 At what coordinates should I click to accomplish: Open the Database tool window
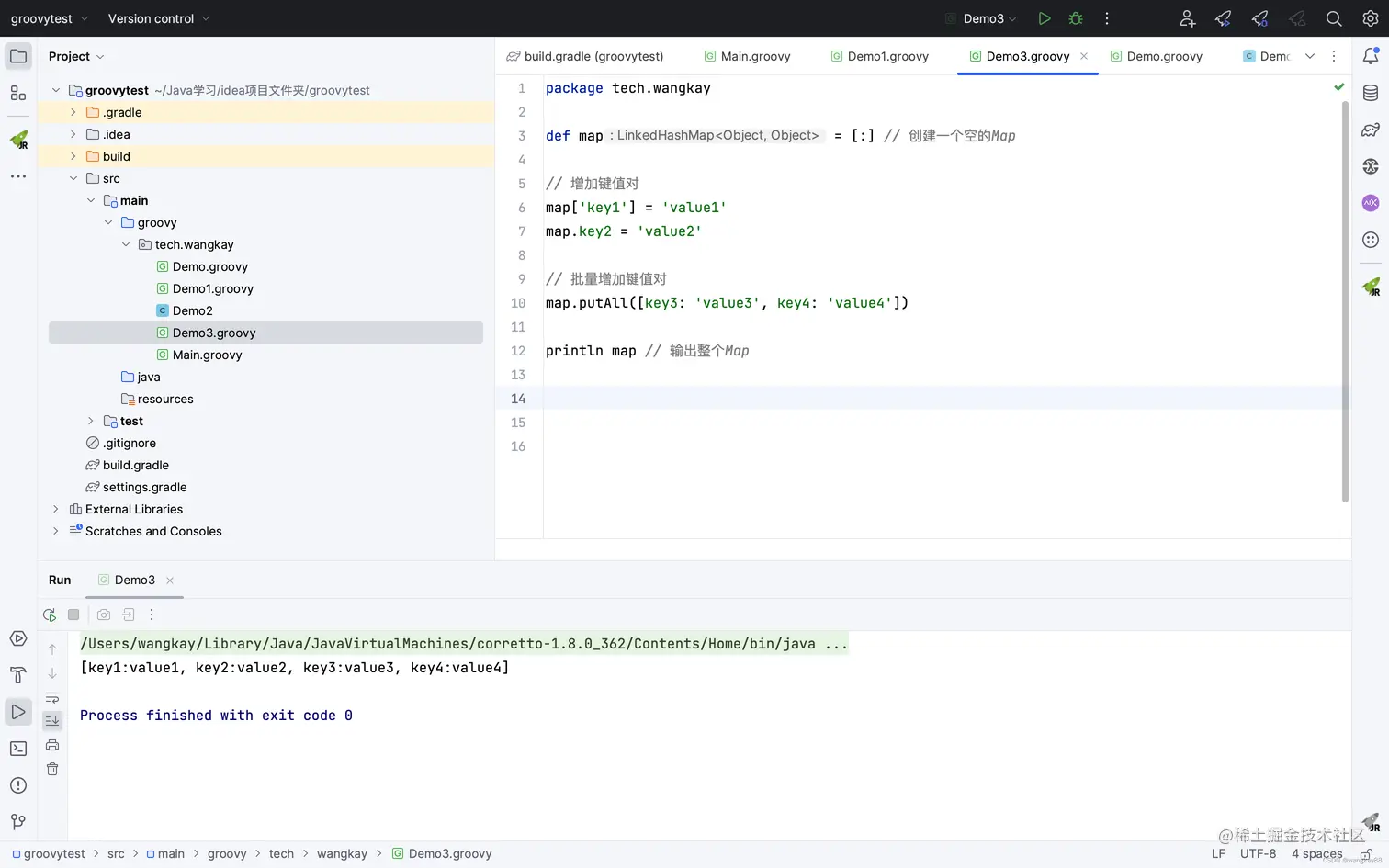click(1371, 93)
